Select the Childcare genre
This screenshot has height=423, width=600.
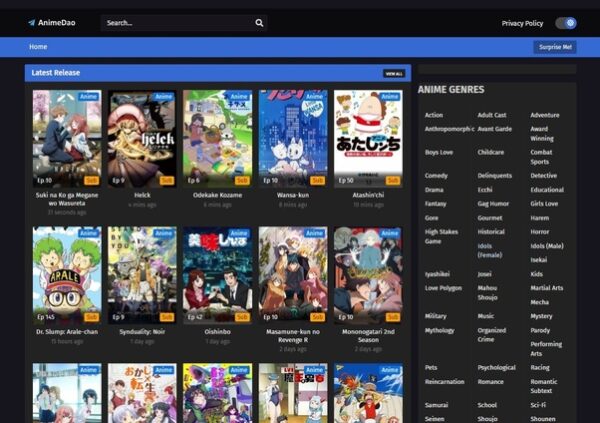tap(491, 152)
